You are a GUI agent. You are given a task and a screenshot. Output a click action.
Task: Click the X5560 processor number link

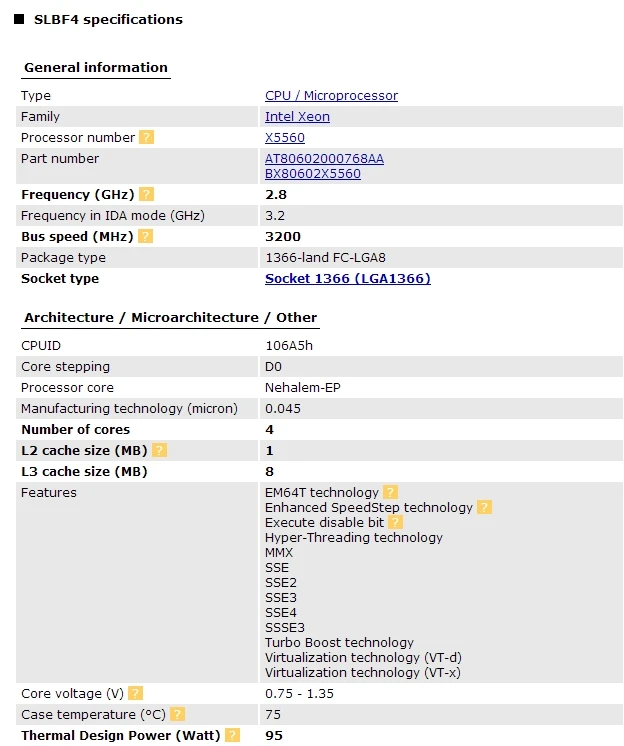(x=285, y=138)
